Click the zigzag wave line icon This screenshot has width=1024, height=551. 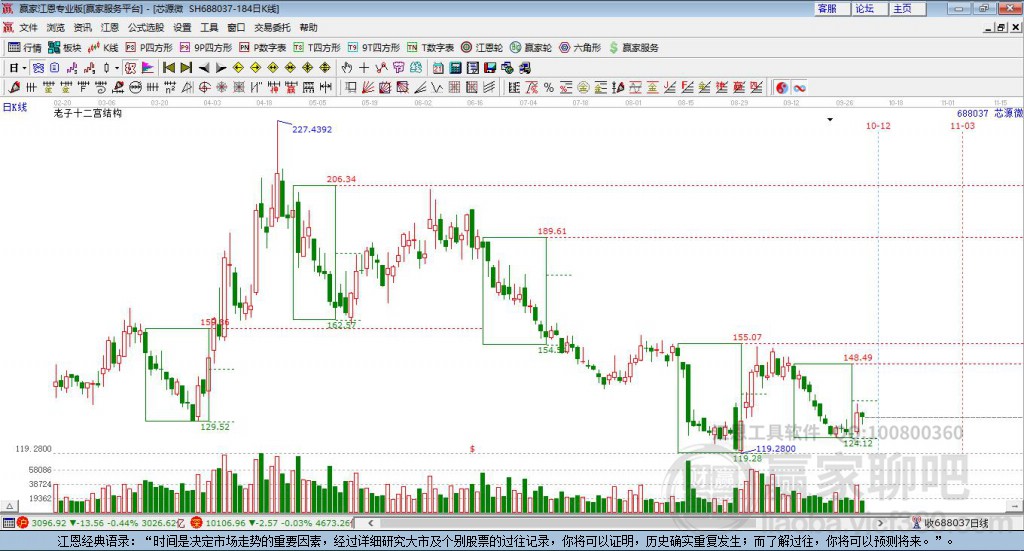tap(437, 87)
